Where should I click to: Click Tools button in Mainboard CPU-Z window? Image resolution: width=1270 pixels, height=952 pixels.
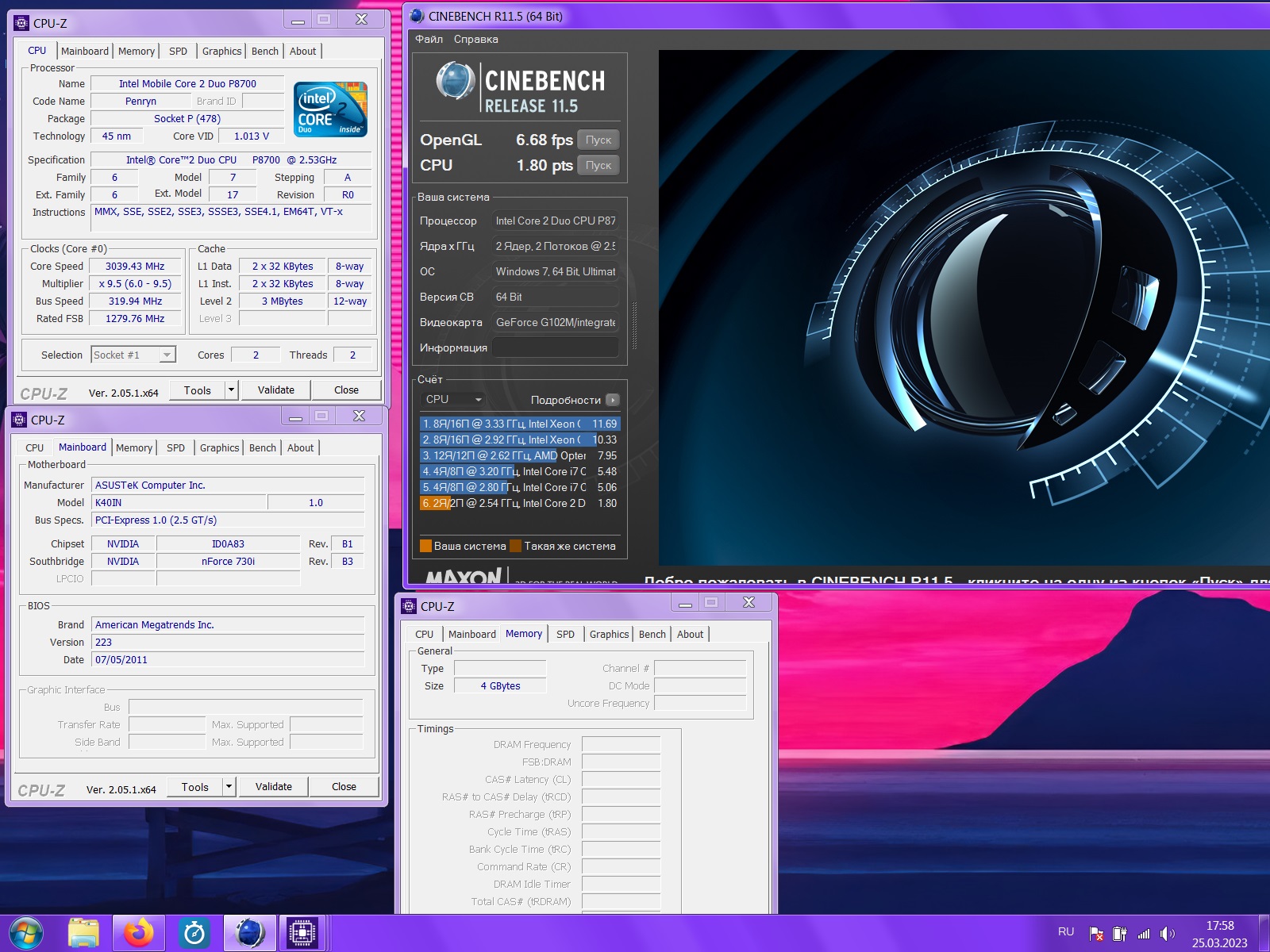click(x=195, y=786)
